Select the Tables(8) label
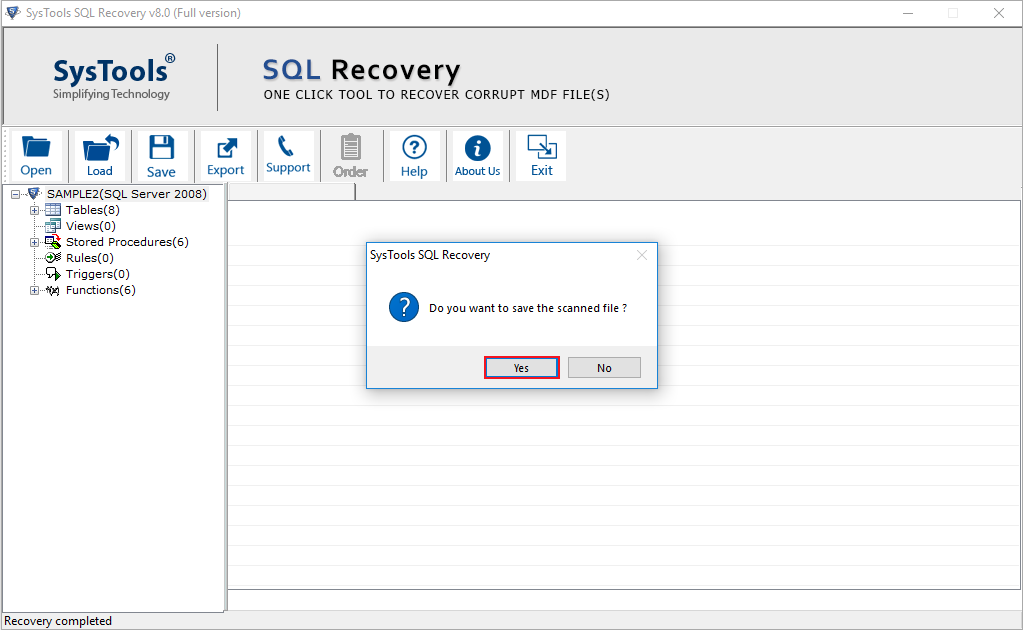The height and width of the screenshot is (630, 1023). click(93, 210)
